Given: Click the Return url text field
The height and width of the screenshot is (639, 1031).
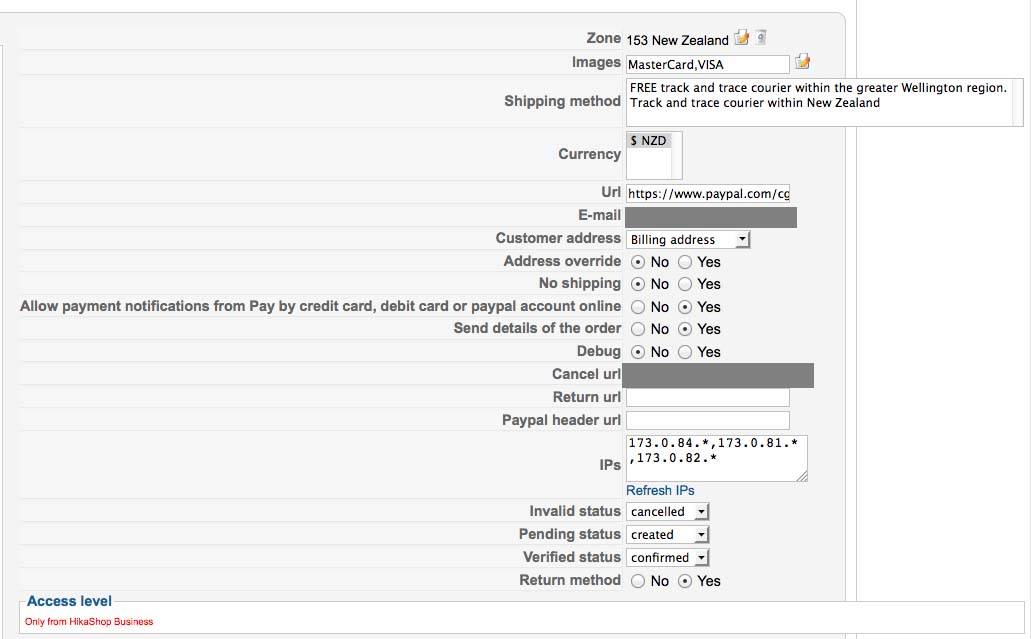Looking at the screenshot, I should coord(707,397).
